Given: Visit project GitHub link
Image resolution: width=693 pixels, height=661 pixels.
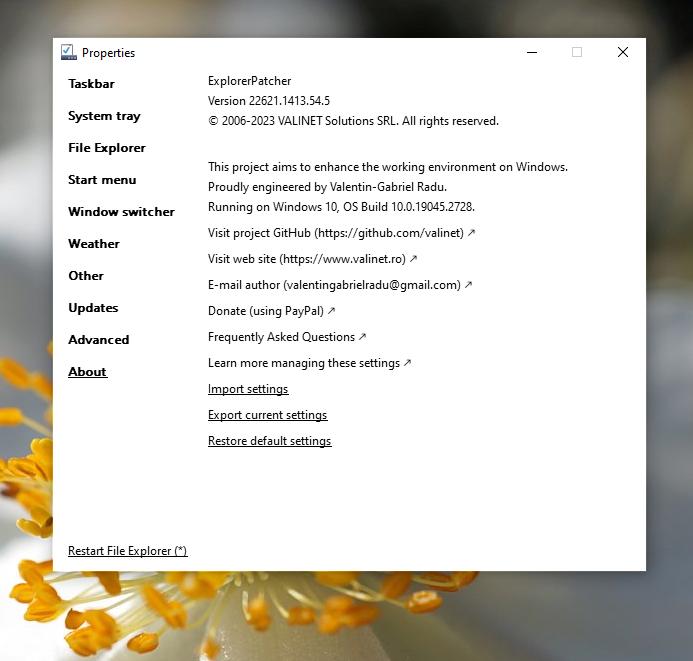Looking at the screenshot, I should (x=341, y=233).
